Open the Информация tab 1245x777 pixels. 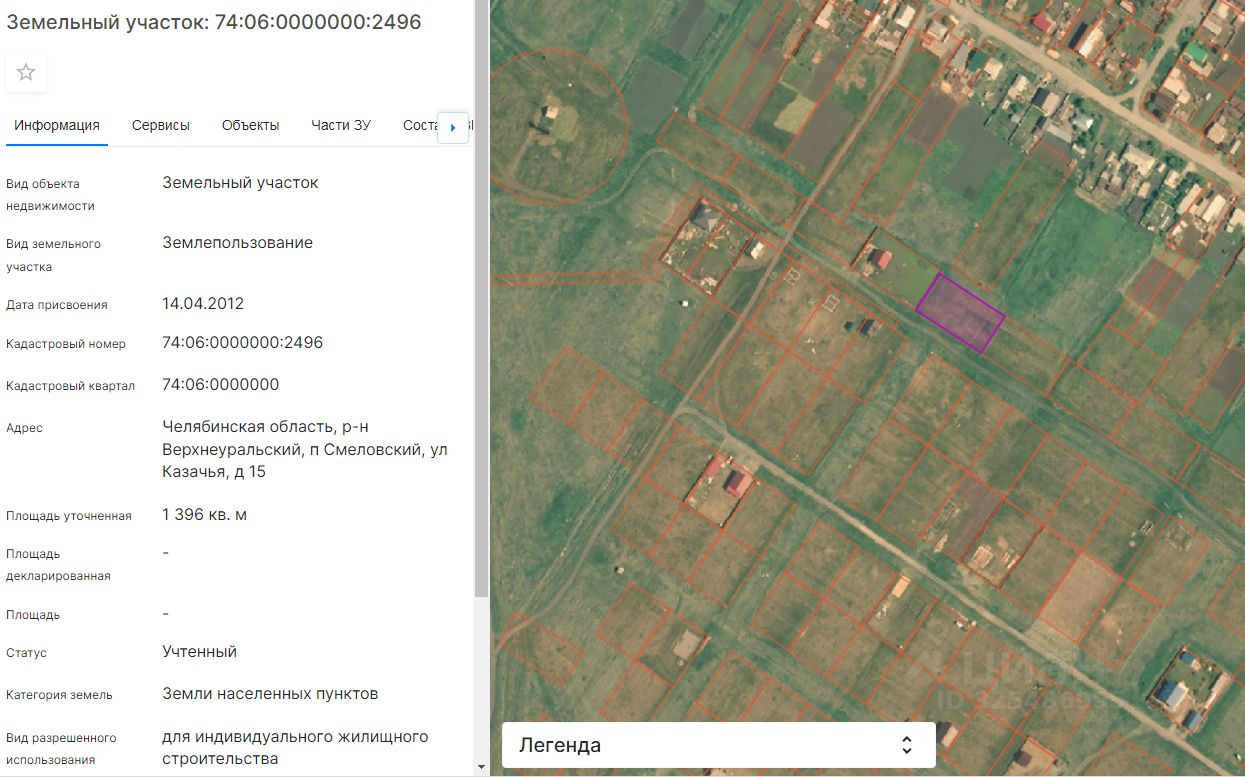click(57, 125)
